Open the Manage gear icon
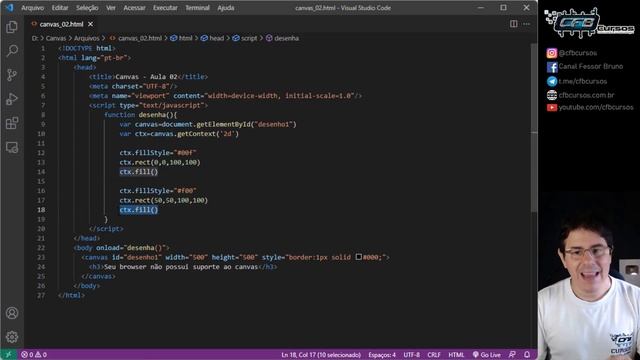640x360 pixels. (x=12, y=337)
